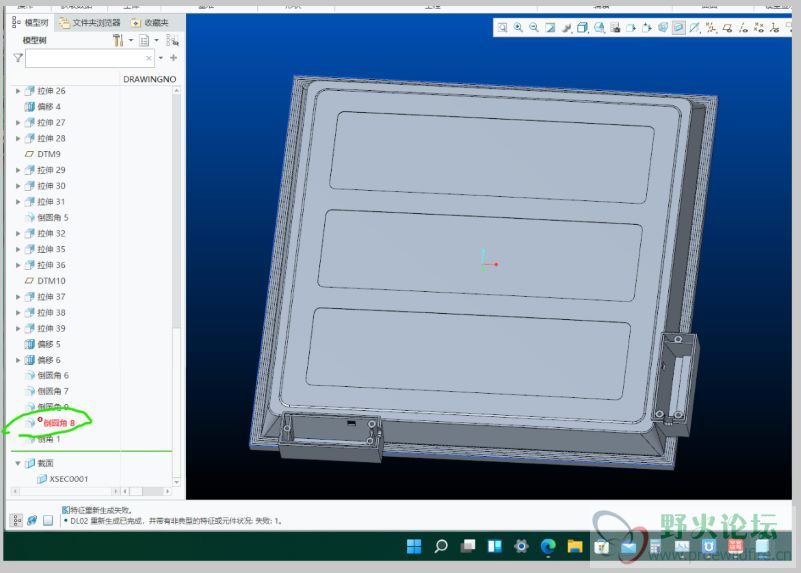Screen dimensions: 801x573
Task: Click the Zoom Out magnifier icon
Action: pos(534,28)
